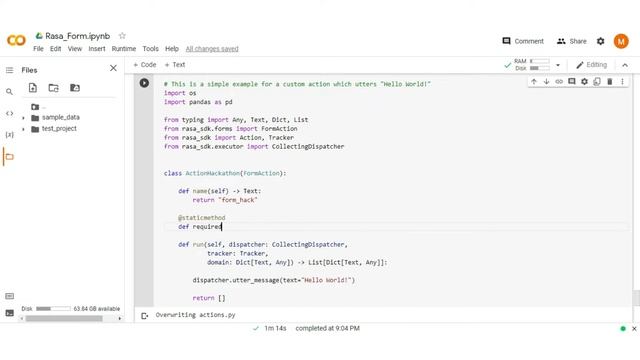Clear the cell output icon
The height and width of the screenshot is (360, 640).
144,316
